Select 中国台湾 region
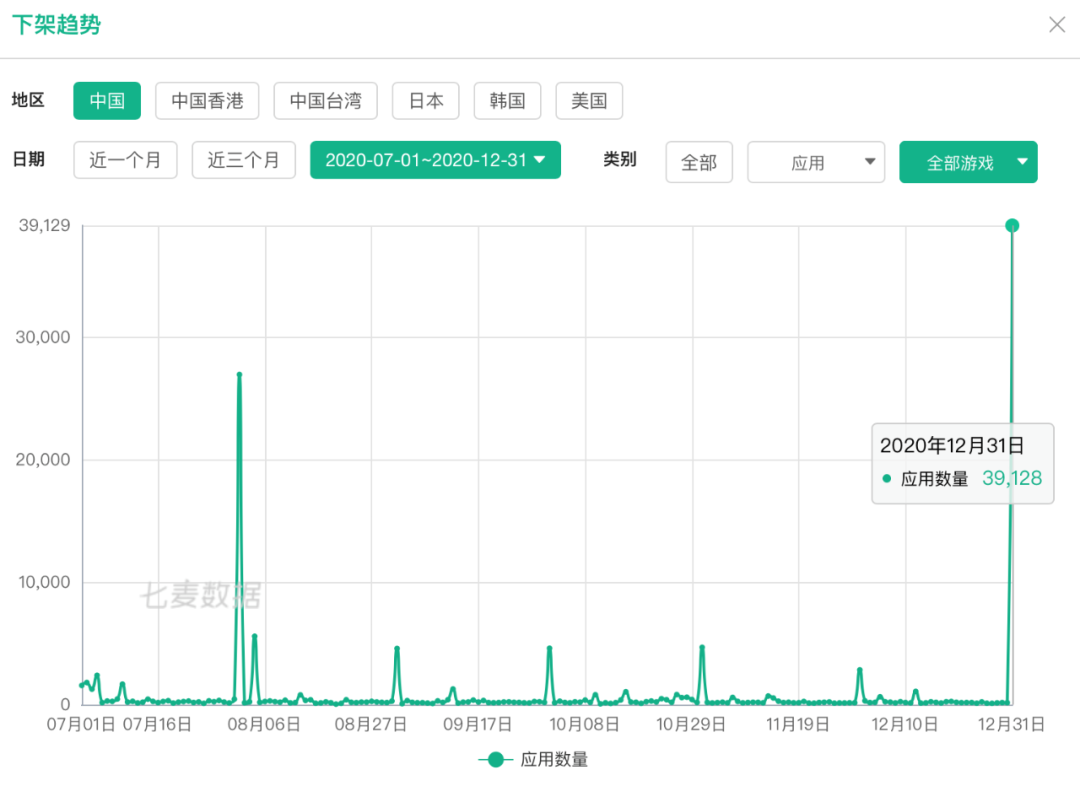Screen dimensions: 1080x786 [325, 101]
